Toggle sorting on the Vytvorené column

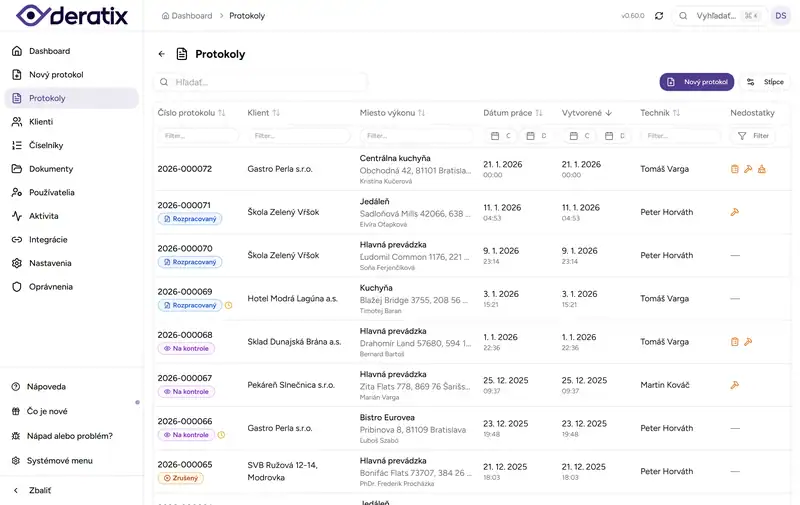pos(608,113)
